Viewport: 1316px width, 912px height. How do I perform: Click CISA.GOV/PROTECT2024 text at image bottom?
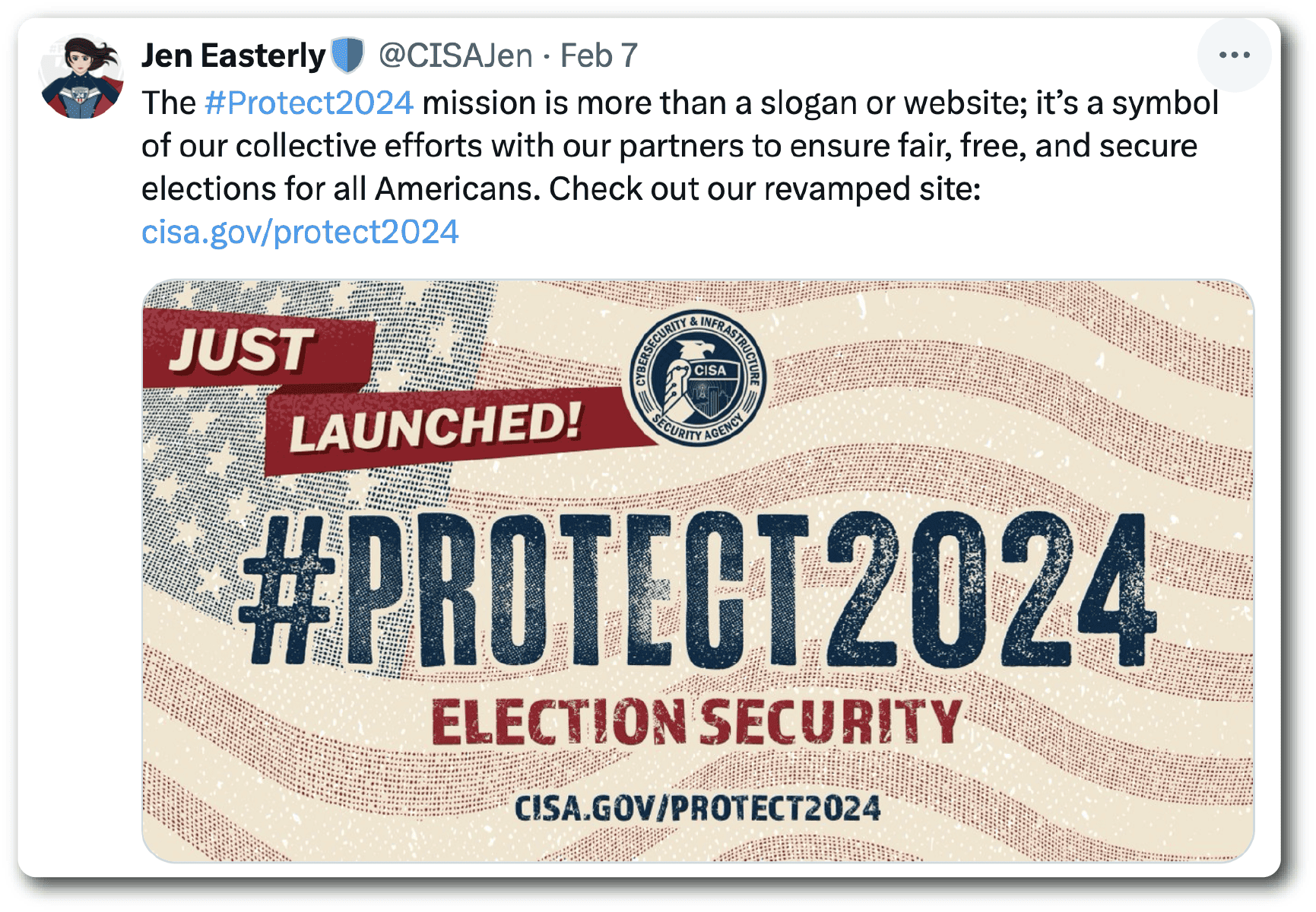pyautogui.click(x=697, y=809)
